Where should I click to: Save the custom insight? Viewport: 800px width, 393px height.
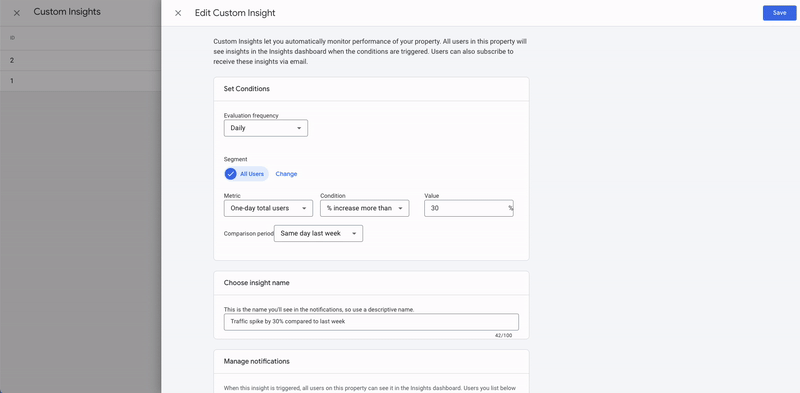(x=779, y=13)
